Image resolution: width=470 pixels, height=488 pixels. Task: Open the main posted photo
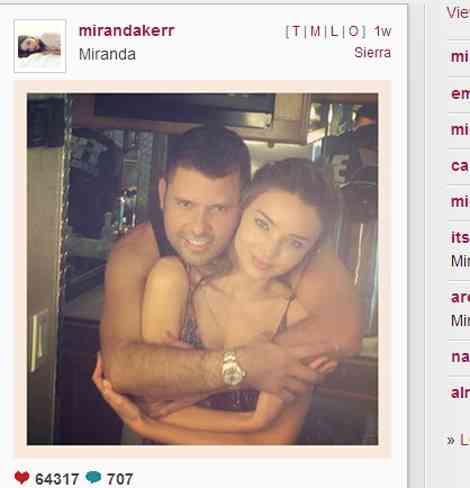[203, 269]
